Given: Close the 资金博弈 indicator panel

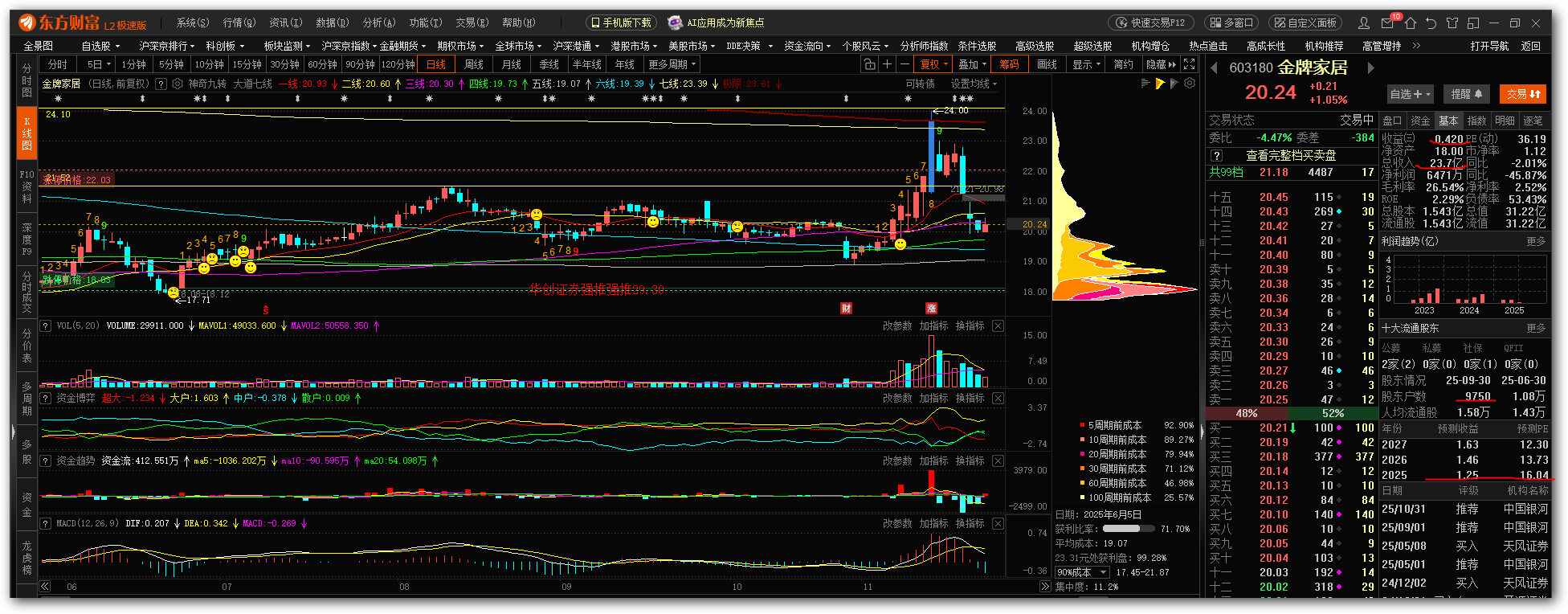Looking at the screenshot, I should (x=998, y=399).
